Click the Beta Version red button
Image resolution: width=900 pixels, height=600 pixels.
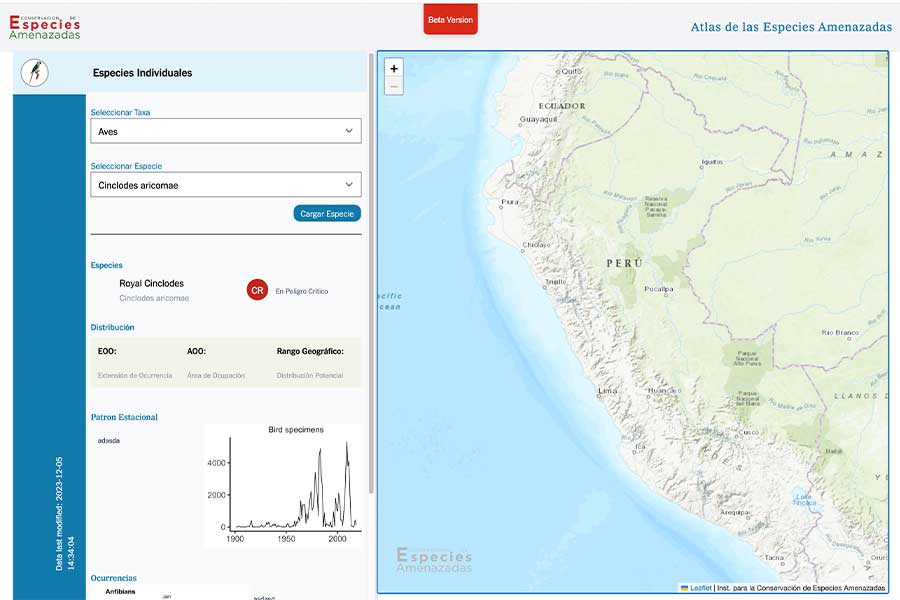451,20
